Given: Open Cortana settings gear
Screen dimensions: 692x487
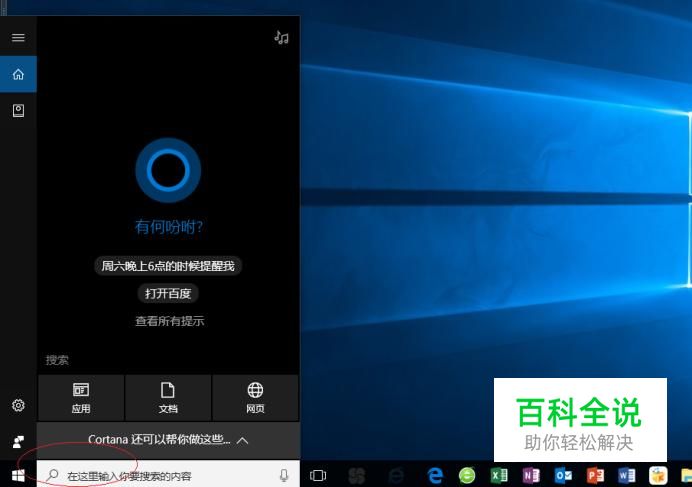Looking at the screenshot, I should pos(18,405).
